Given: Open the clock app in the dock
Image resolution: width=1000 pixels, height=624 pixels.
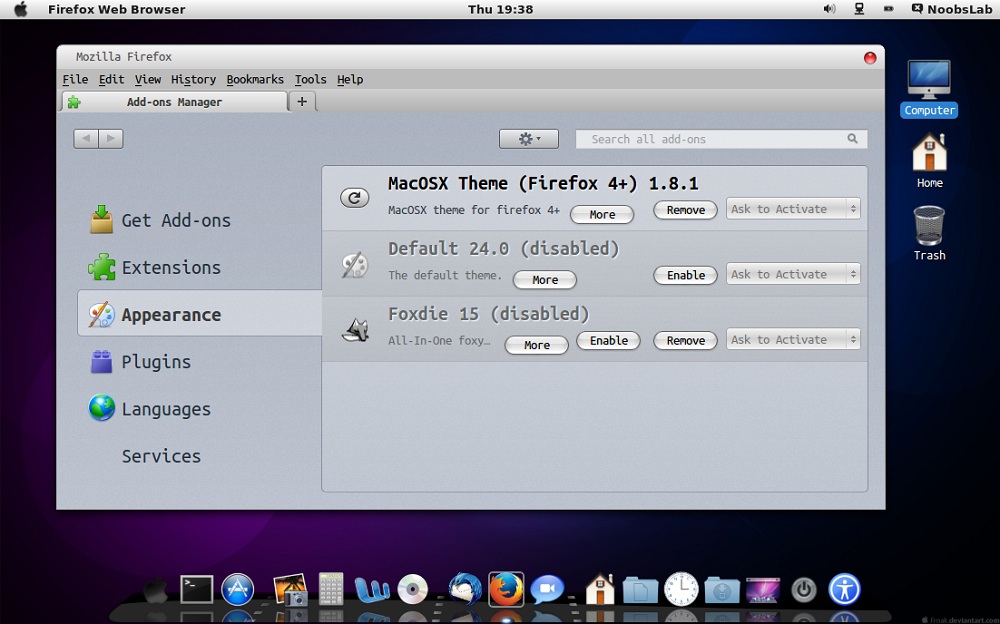Looking at the screenshot, I should pyautogui.click(x=681, y=589).
